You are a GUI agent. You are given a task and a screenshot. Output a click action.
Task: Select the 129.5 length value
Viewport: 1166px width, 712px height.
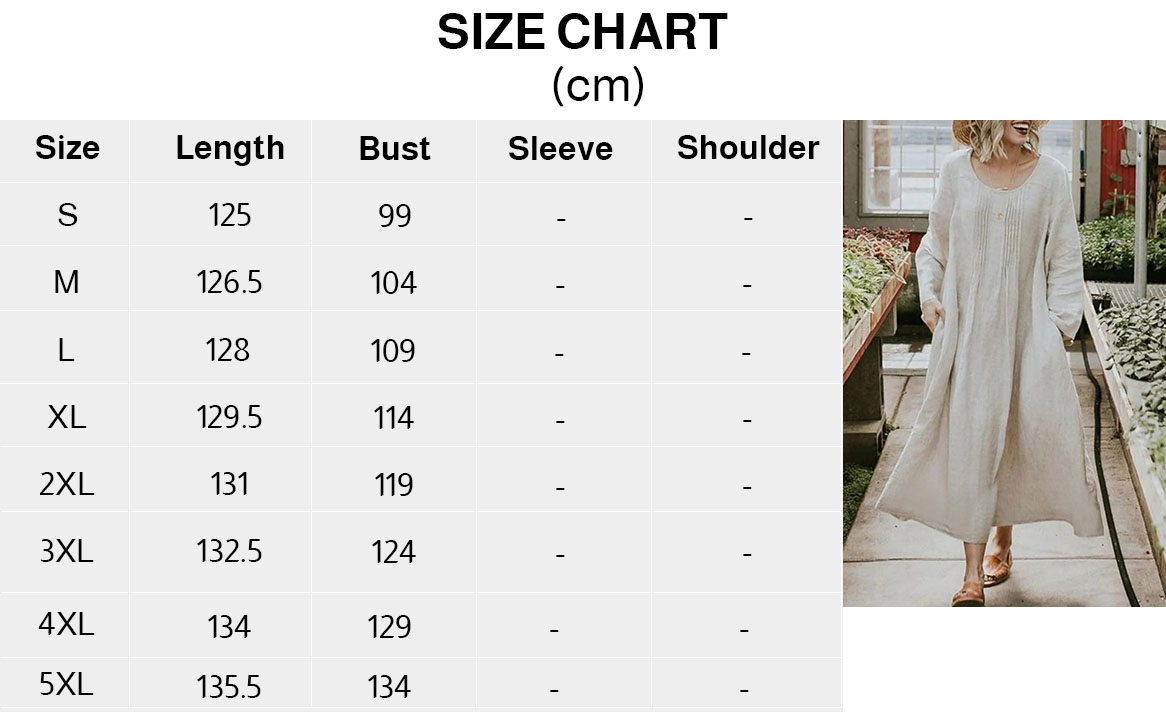pyautogui.click(x=229, y=417)
